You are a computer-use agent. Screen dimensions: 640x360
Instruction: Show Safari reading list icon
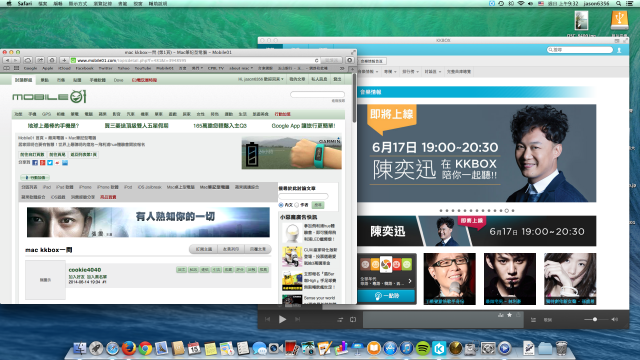point(7,68)
